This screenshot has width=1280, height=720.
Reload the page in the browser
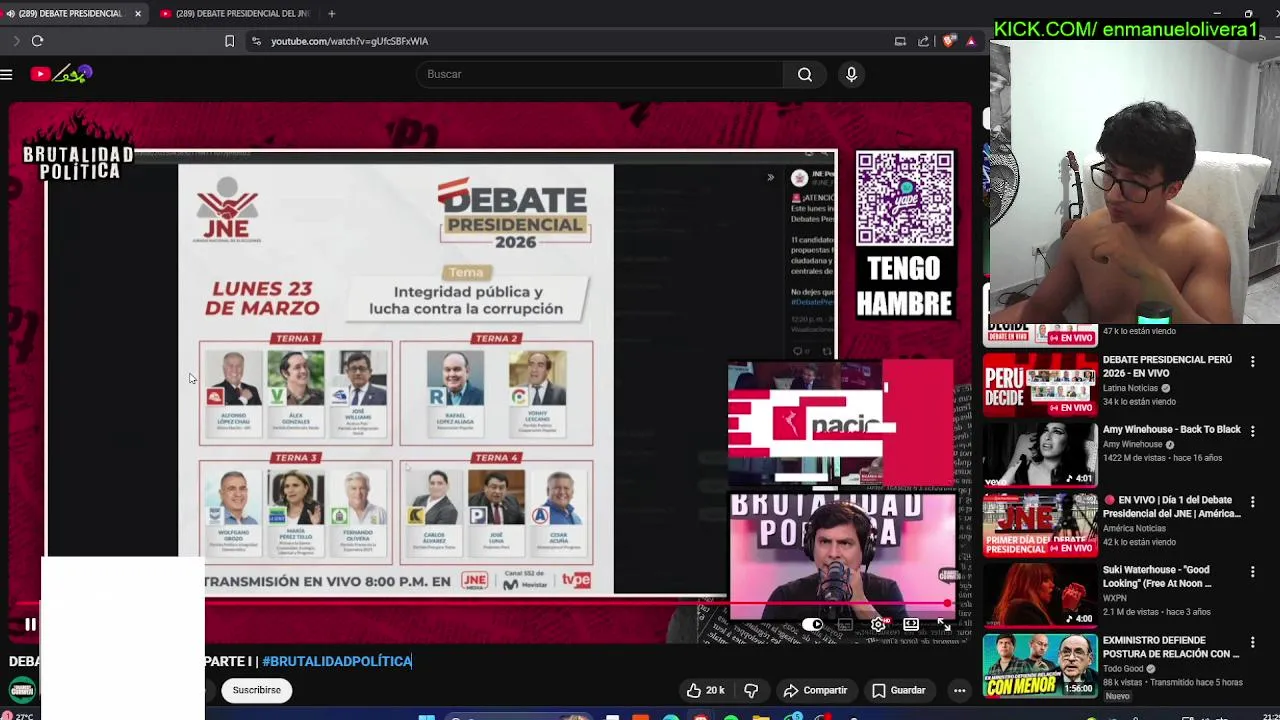(x=37, y=41)
